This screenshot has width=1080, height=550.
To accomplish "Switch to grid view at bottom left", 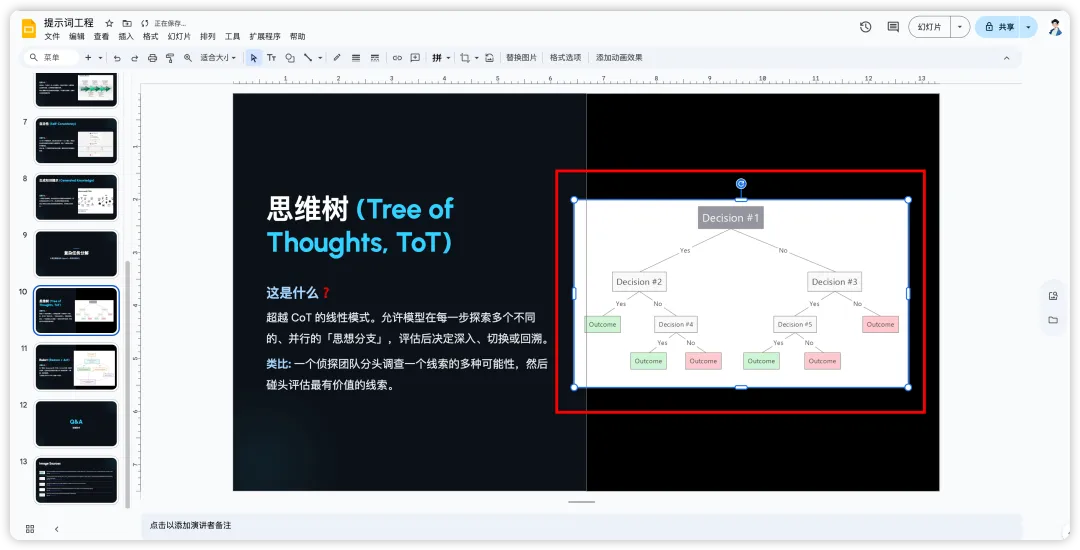I will (30, 529).
